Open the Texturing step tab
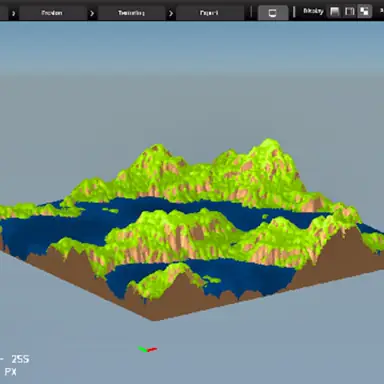The image size is (384, 384). click(x=131, y=13)
